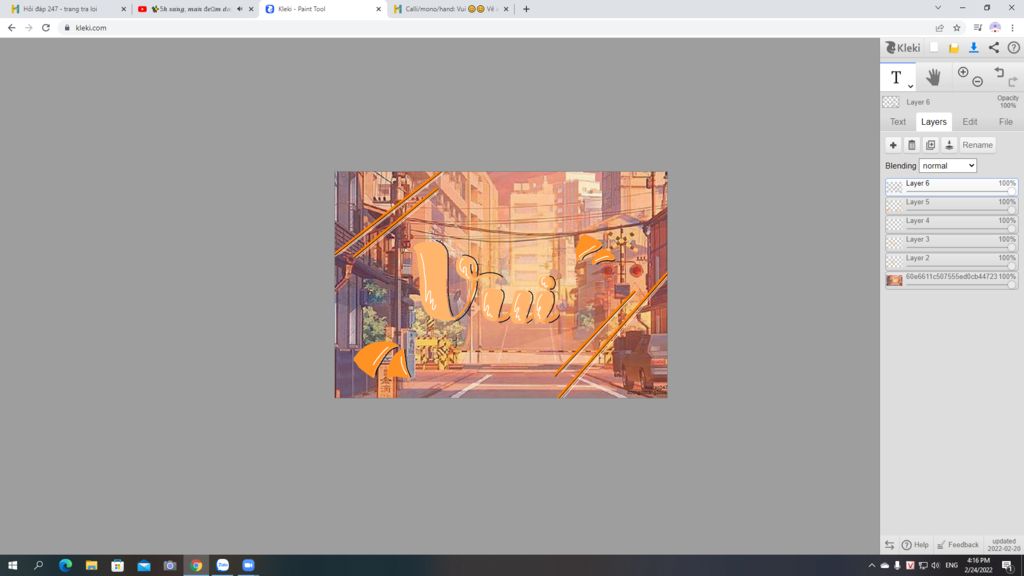Open the Chrome three-dot menu
Viewport: 1024px width, 576px height.
point(1012,28)
